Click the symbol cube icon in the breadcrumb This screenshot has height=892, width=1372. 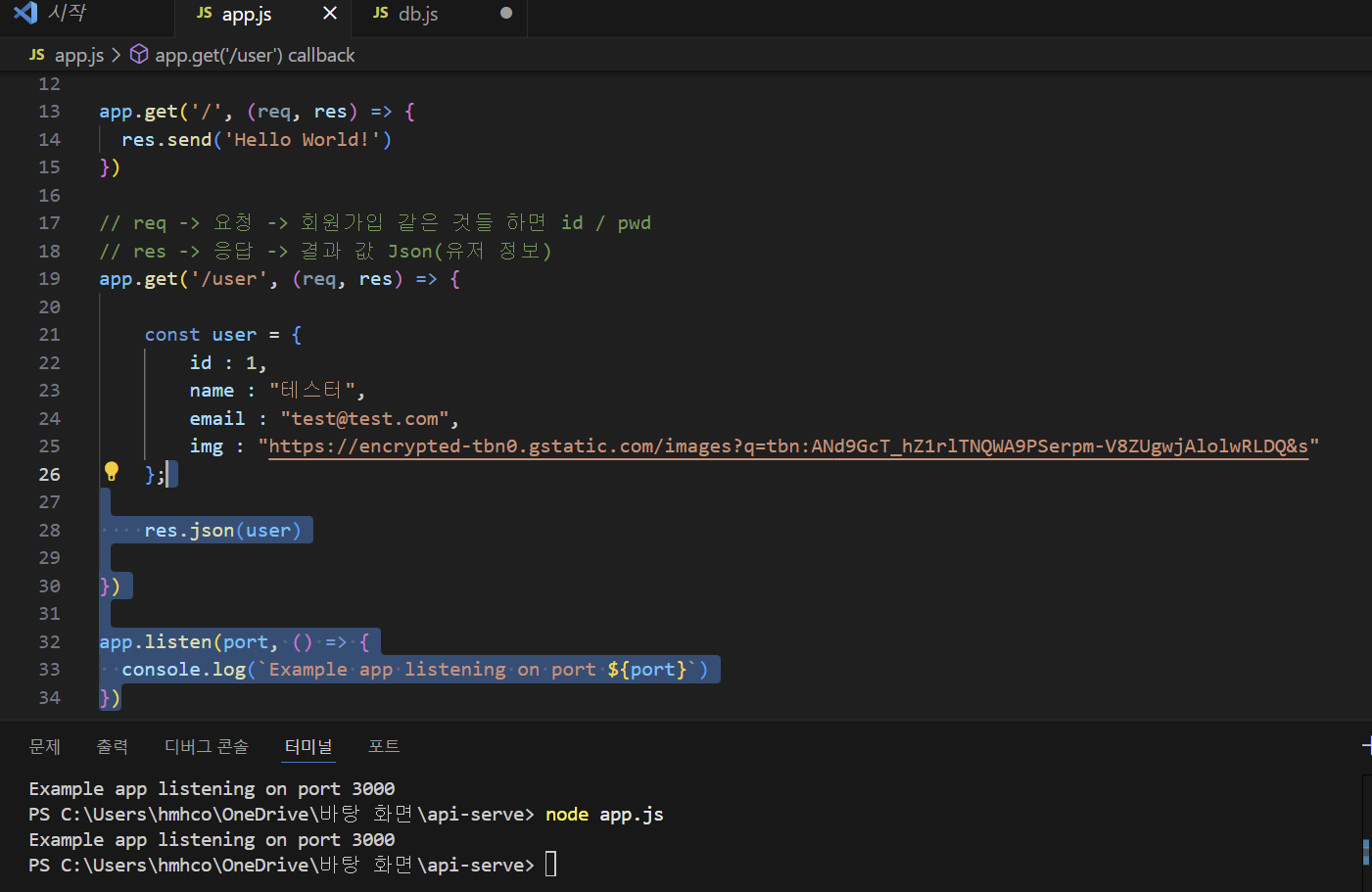[139, 55]
